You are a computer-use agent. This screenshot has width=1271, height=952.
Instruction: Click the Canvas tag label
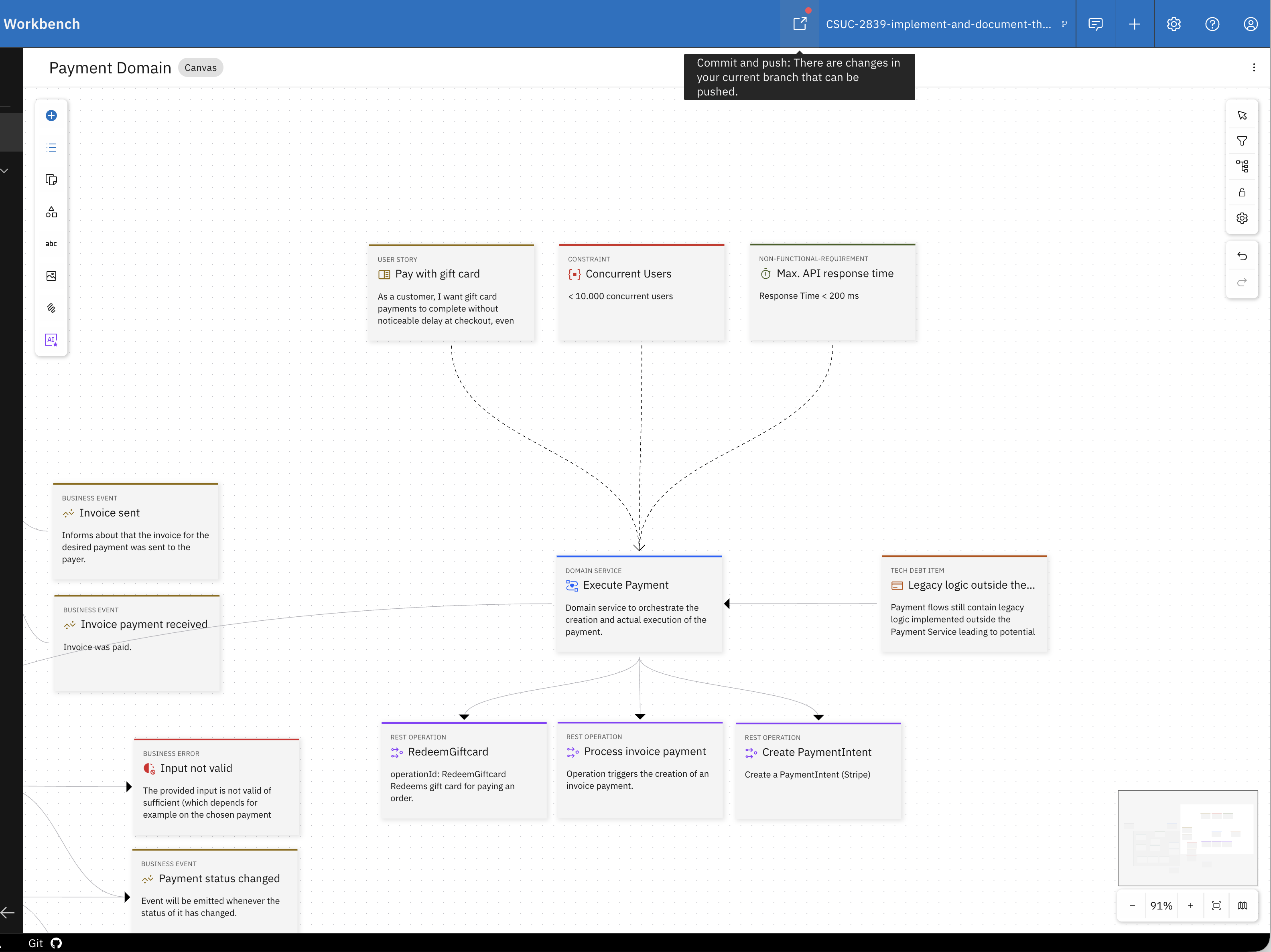[x=201, y=67]
